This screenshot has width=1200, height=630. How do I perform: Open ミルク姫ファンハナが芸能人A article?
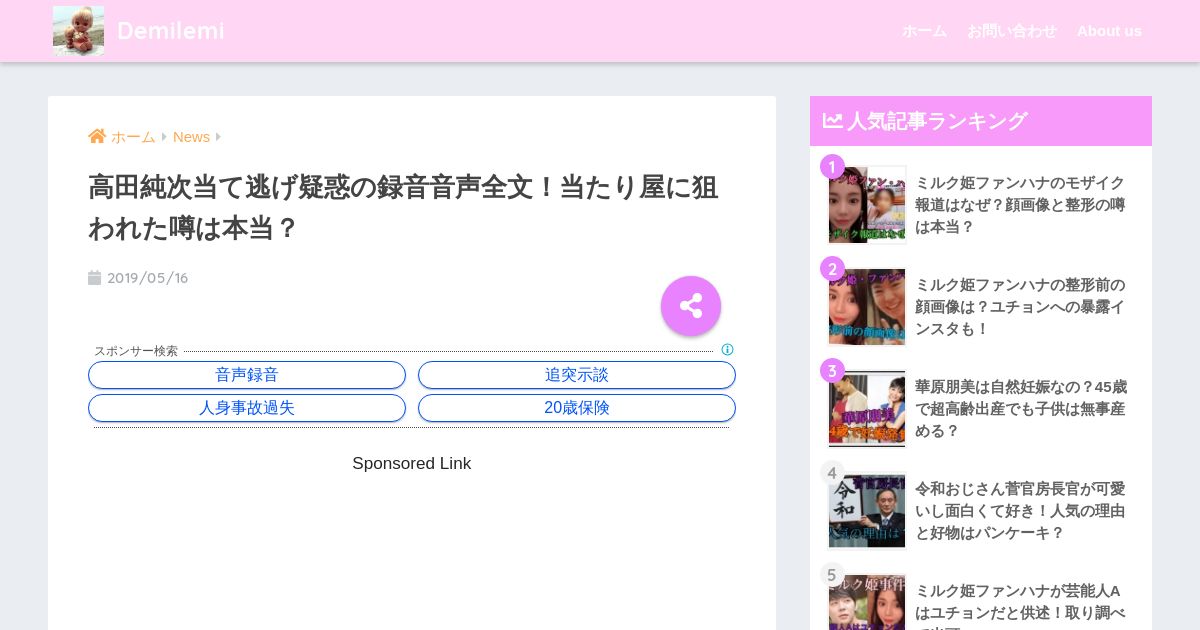[x=1020, y=606]
